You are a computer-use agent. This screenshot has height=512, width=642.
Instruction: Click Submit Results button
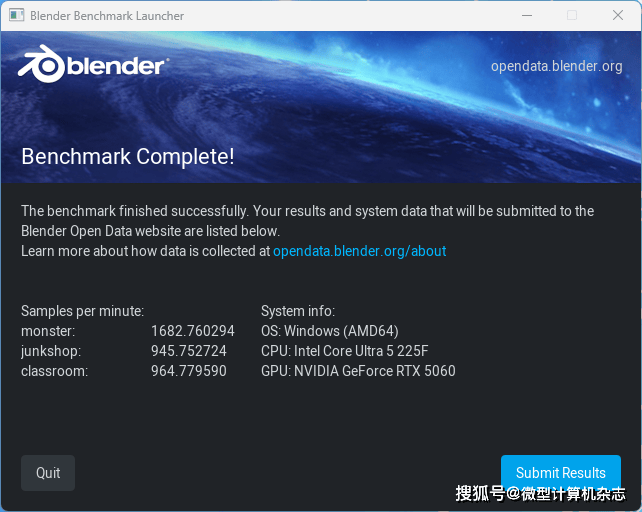click(x=560, y=473)
